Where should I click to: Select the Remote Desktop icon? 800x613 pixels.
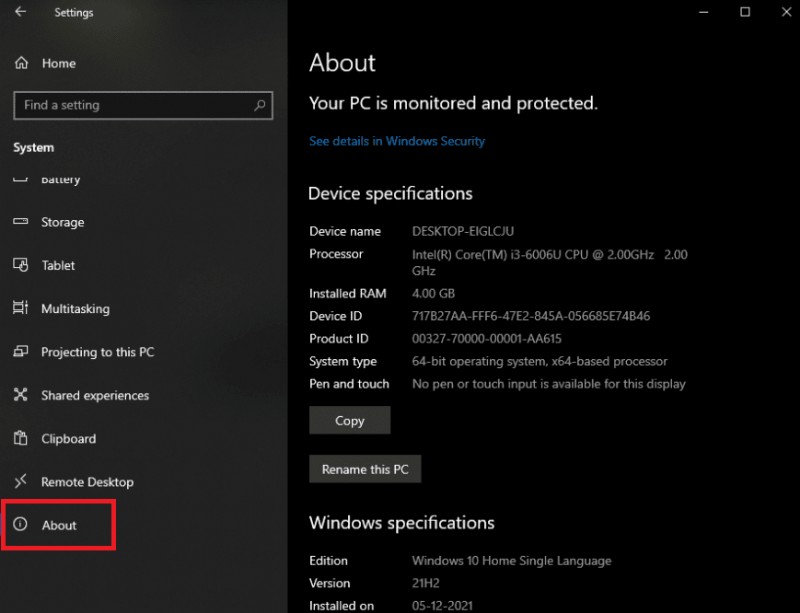pos(22,482)
